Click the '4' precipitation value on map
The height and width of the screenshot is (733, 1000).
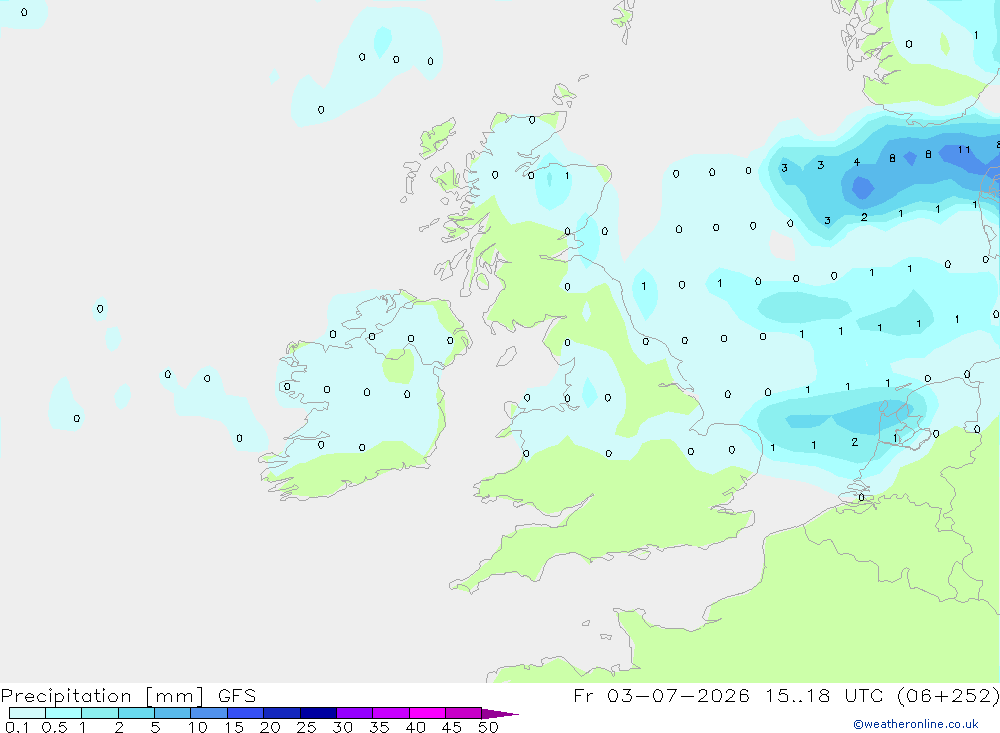coord(857,162)
